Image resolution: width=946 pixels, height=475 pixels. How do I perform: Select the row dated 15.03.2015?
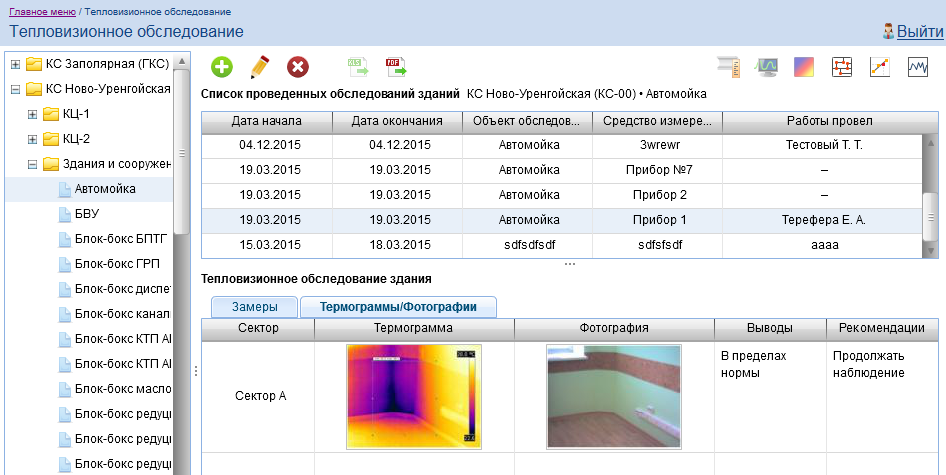click(562, 245)
